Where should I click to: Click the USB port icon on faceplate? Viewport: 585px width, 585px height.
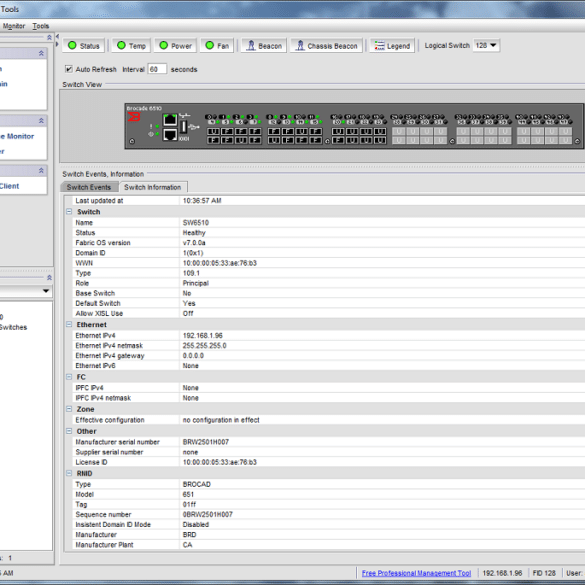tap(184, 127)
